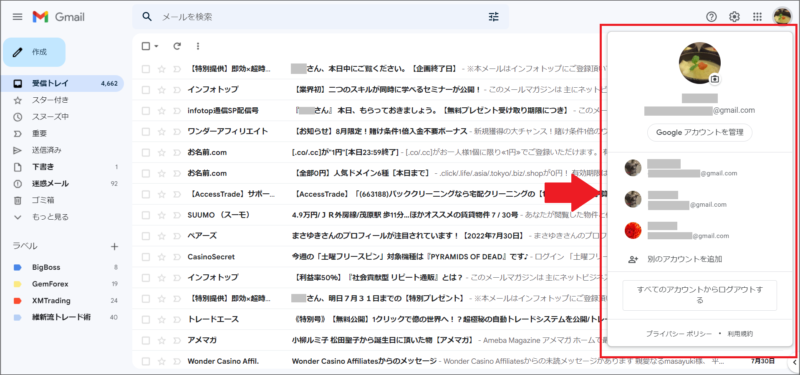Open the 受信トレイ folder
The height and width of the screenshot is (375, 800).
pyautogui.click(x=62, y=83)
